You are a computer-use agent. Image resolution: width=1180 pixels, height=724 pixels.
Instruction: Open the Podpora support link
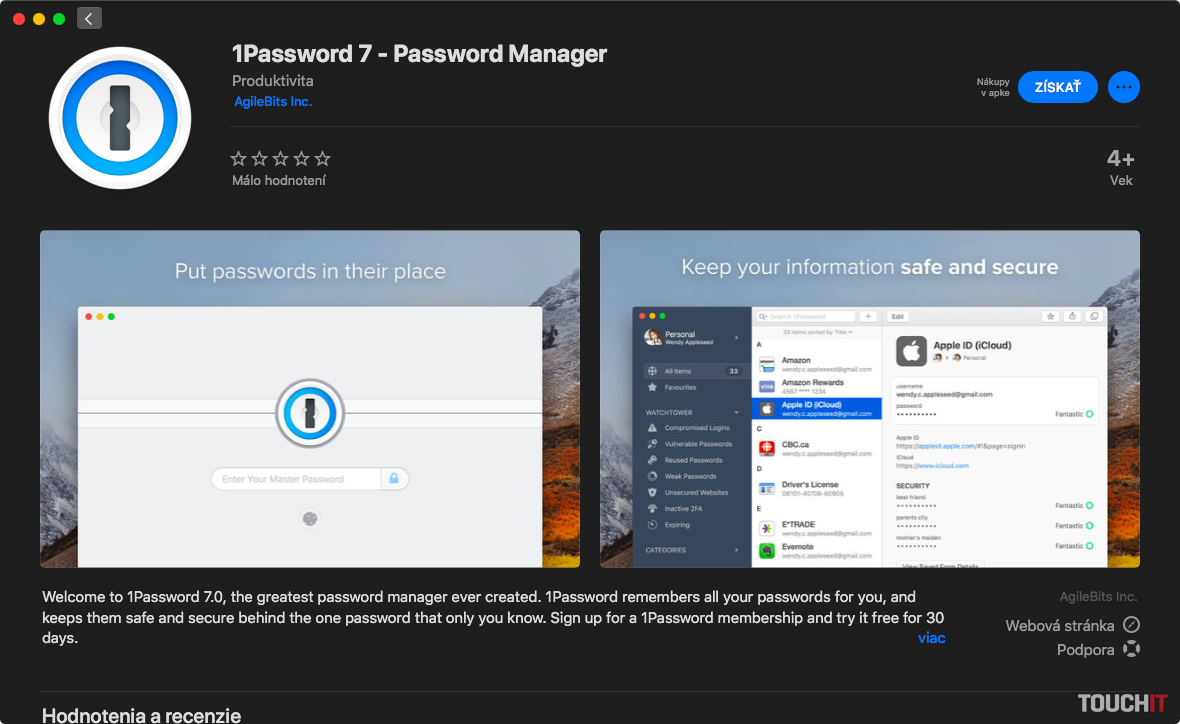[1085, 649]
